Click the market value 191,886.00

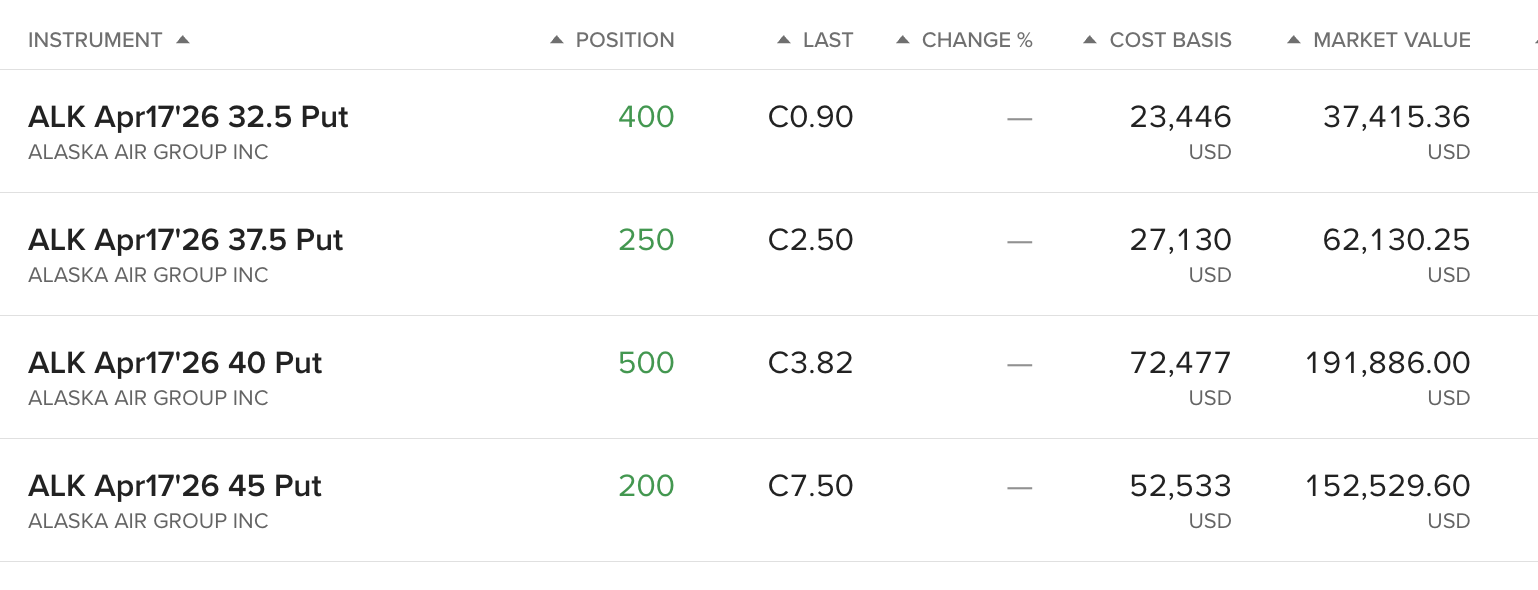pyautogui.click(x=1387, y=363)
